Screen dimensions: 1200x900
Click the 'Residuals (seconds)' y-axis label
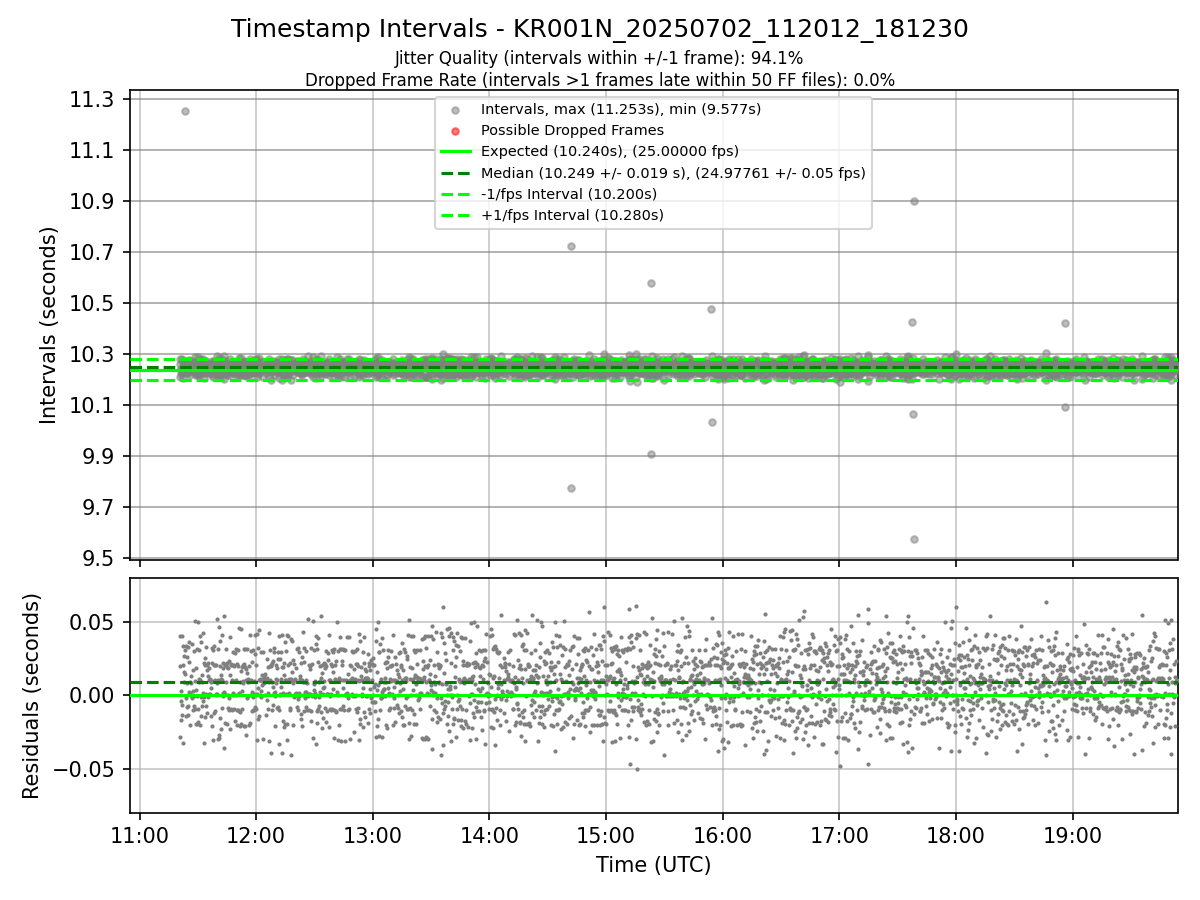click(x=31, y=696)
